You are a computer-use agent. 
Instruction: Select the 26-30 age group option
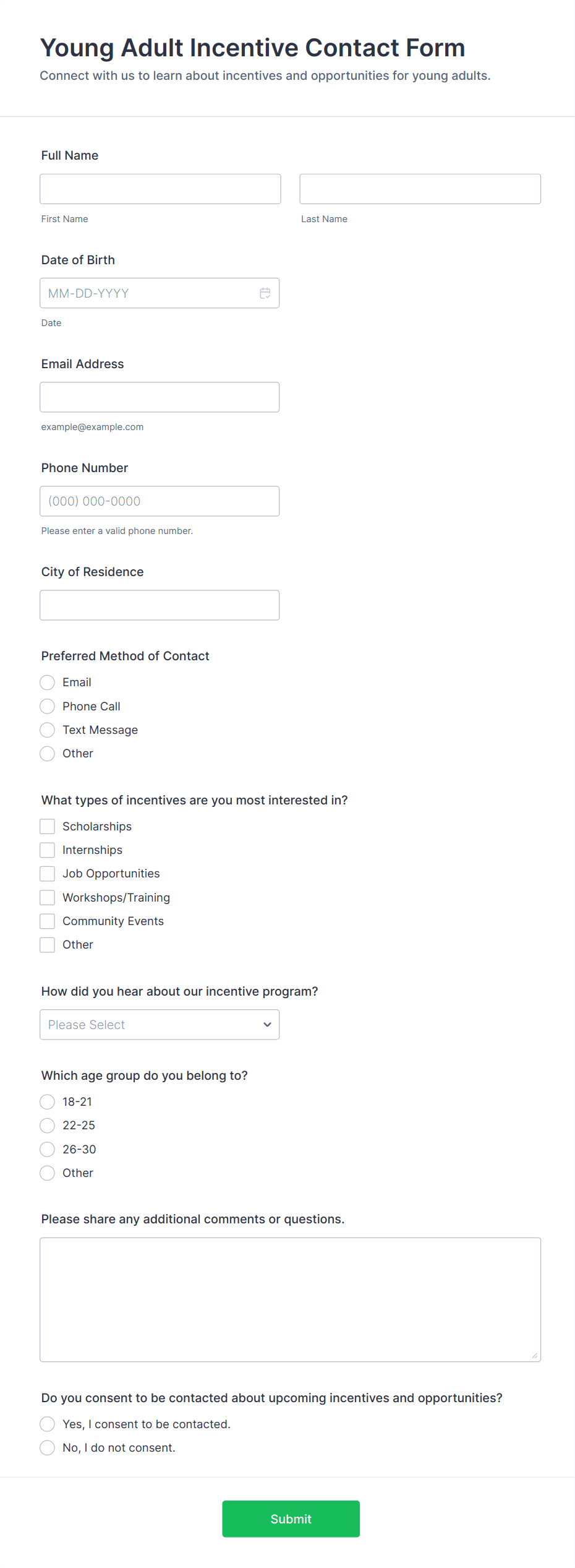tap(48, 1150)
